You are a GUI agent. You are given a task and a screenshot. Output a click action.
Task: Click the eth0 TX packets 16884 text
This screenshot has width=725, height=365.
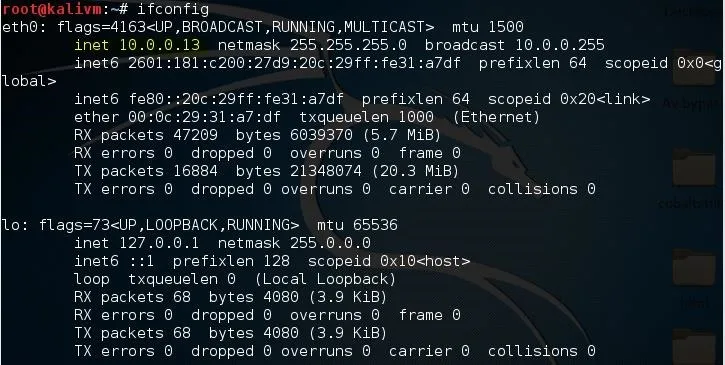(x=146, y=171)
